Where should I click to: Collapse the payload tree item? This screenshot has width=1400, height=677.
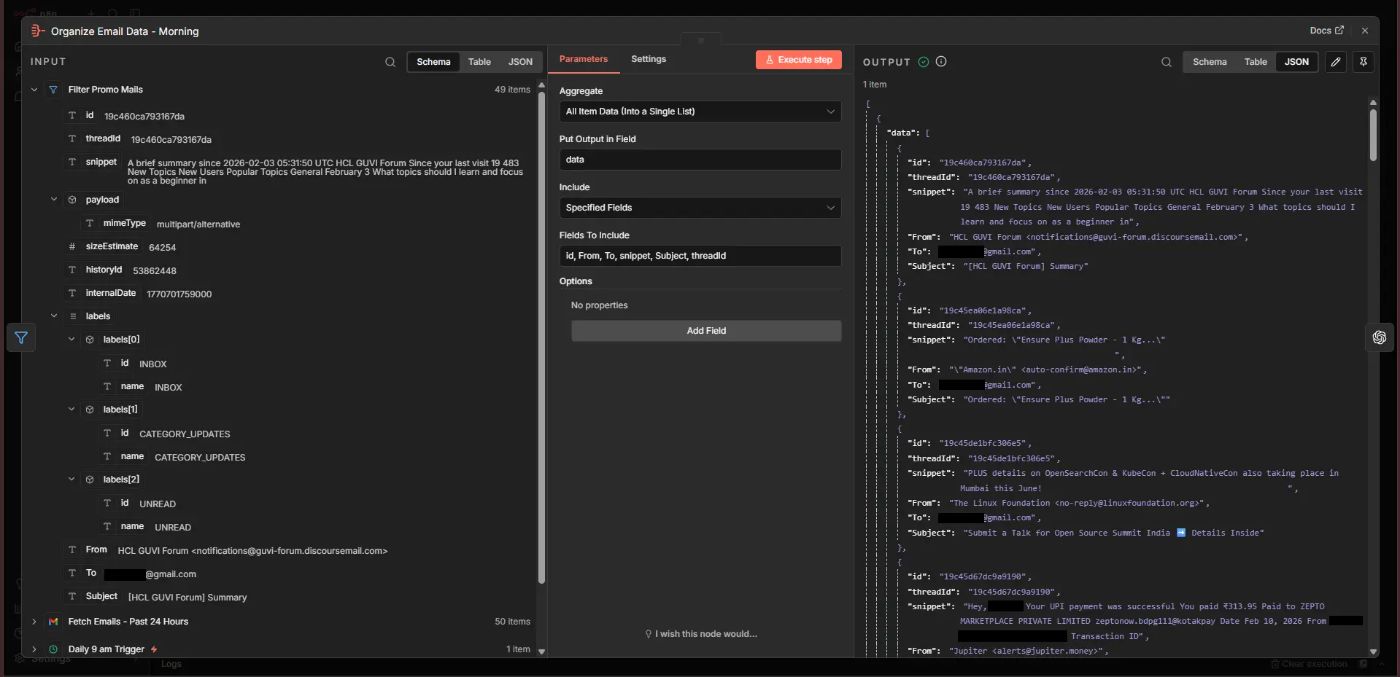(54, 200)
